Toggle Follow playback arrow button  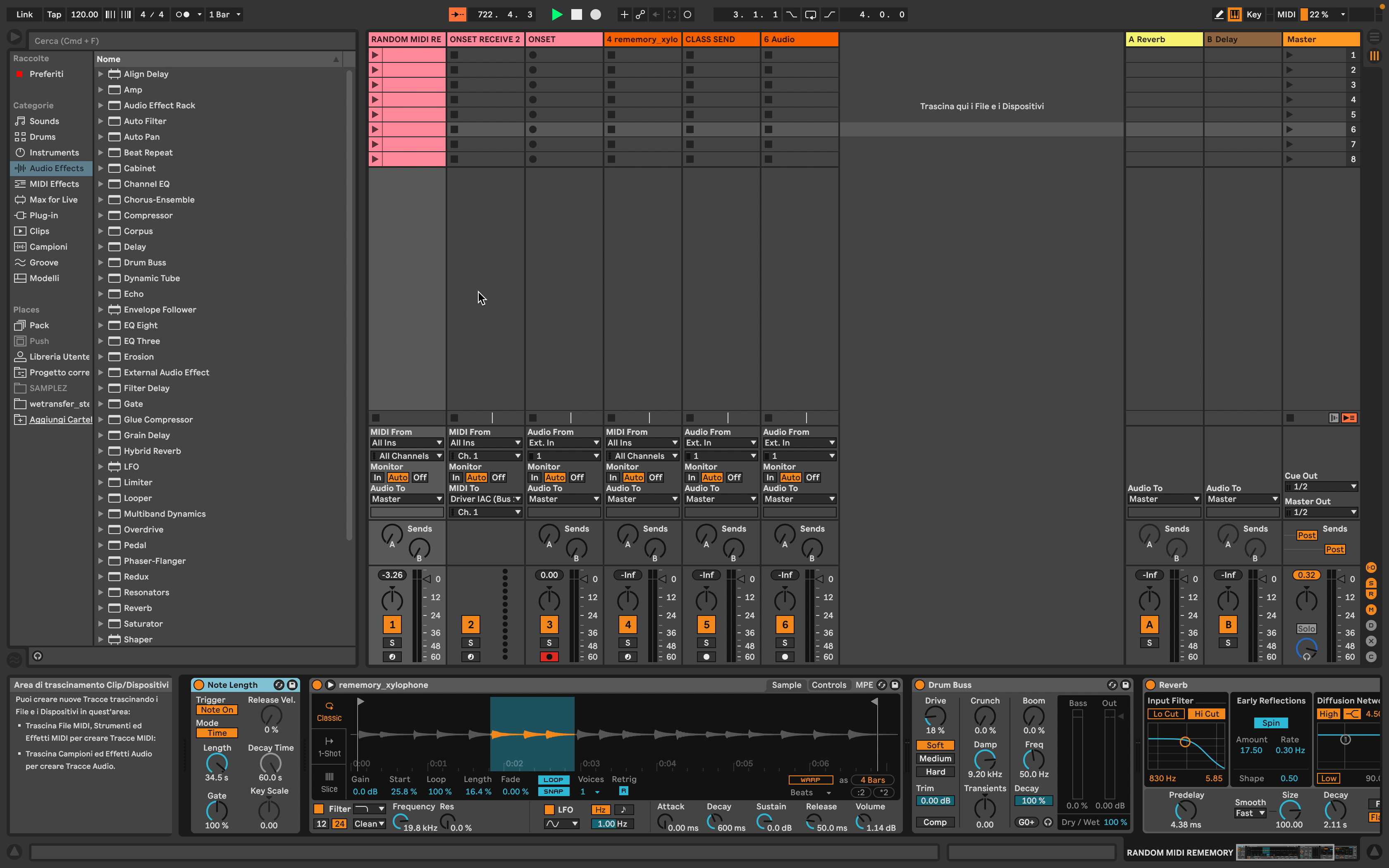point(458,14)
